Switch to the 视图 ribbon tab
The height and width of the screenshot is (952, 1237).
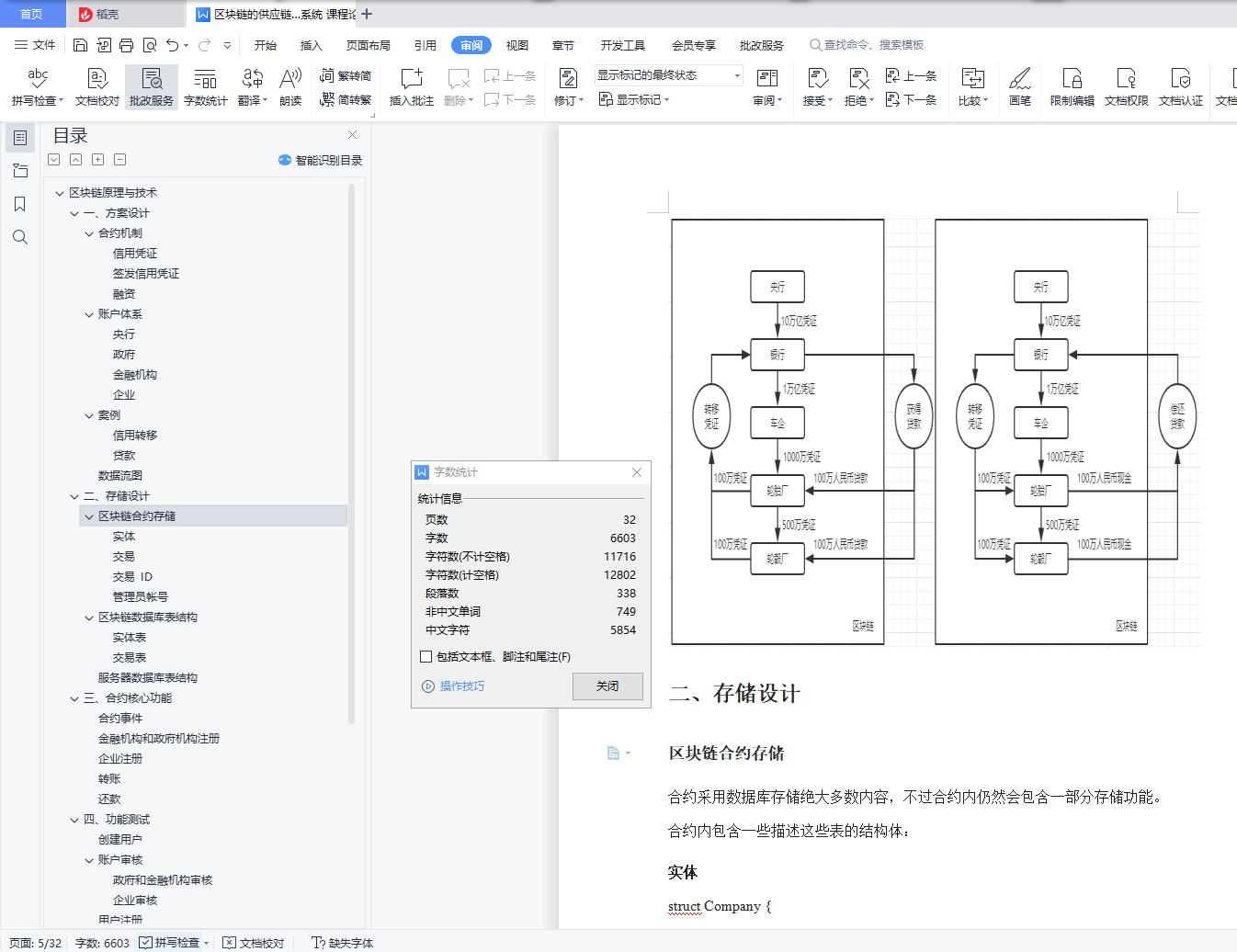coord(517,45)
